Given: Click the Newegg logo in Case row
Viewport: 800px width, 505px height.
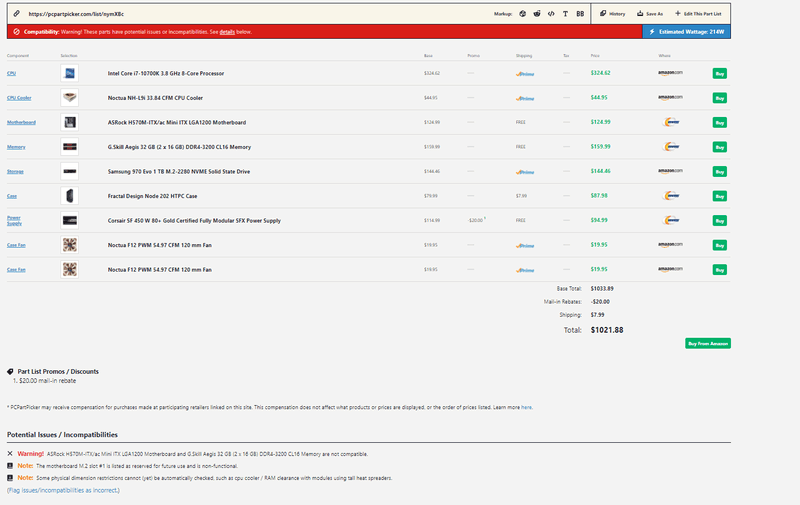Looking at the screenshot, I should [671, 195].
